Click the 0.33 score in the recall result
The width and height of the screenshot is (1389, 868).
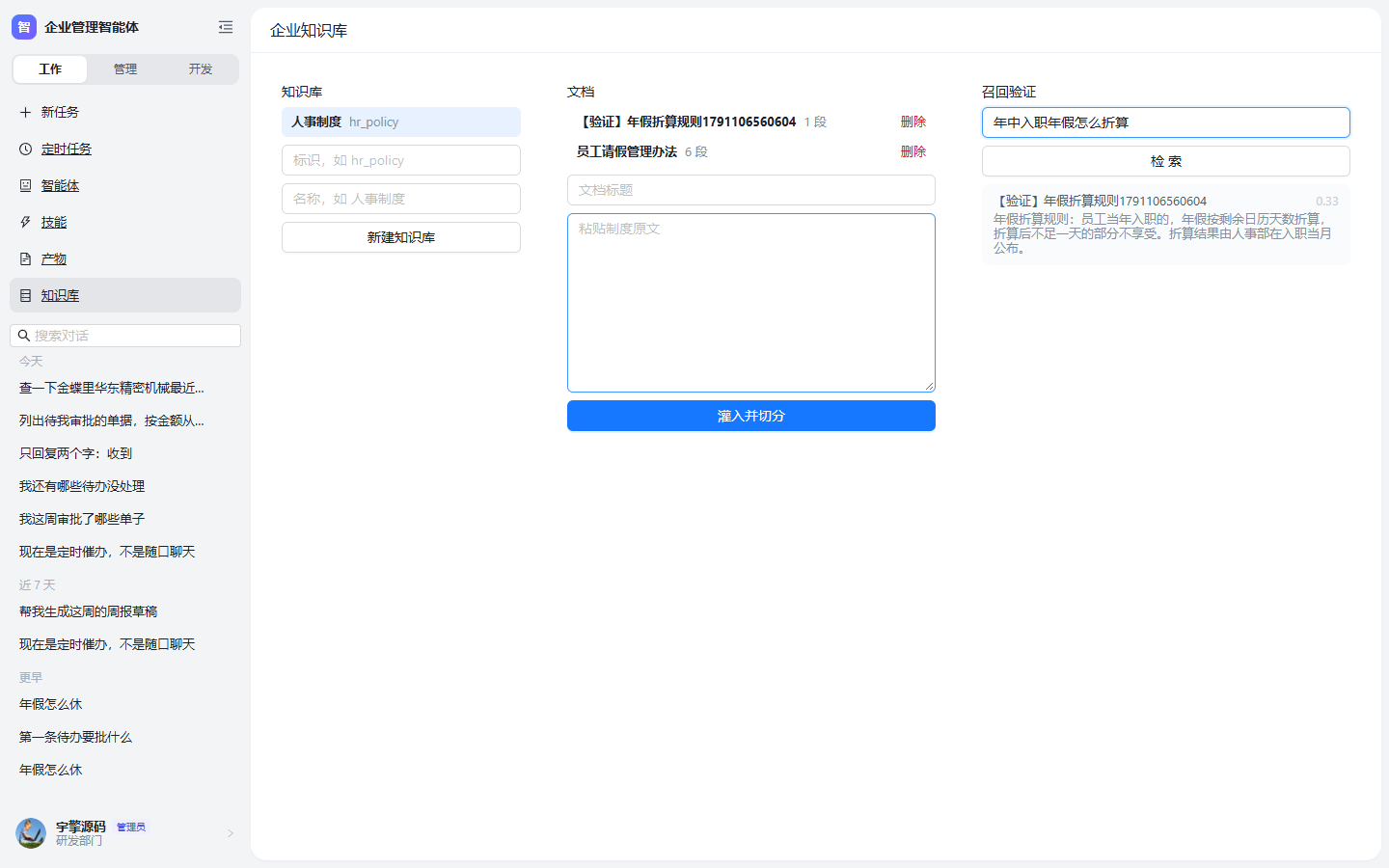[1327, 202]
